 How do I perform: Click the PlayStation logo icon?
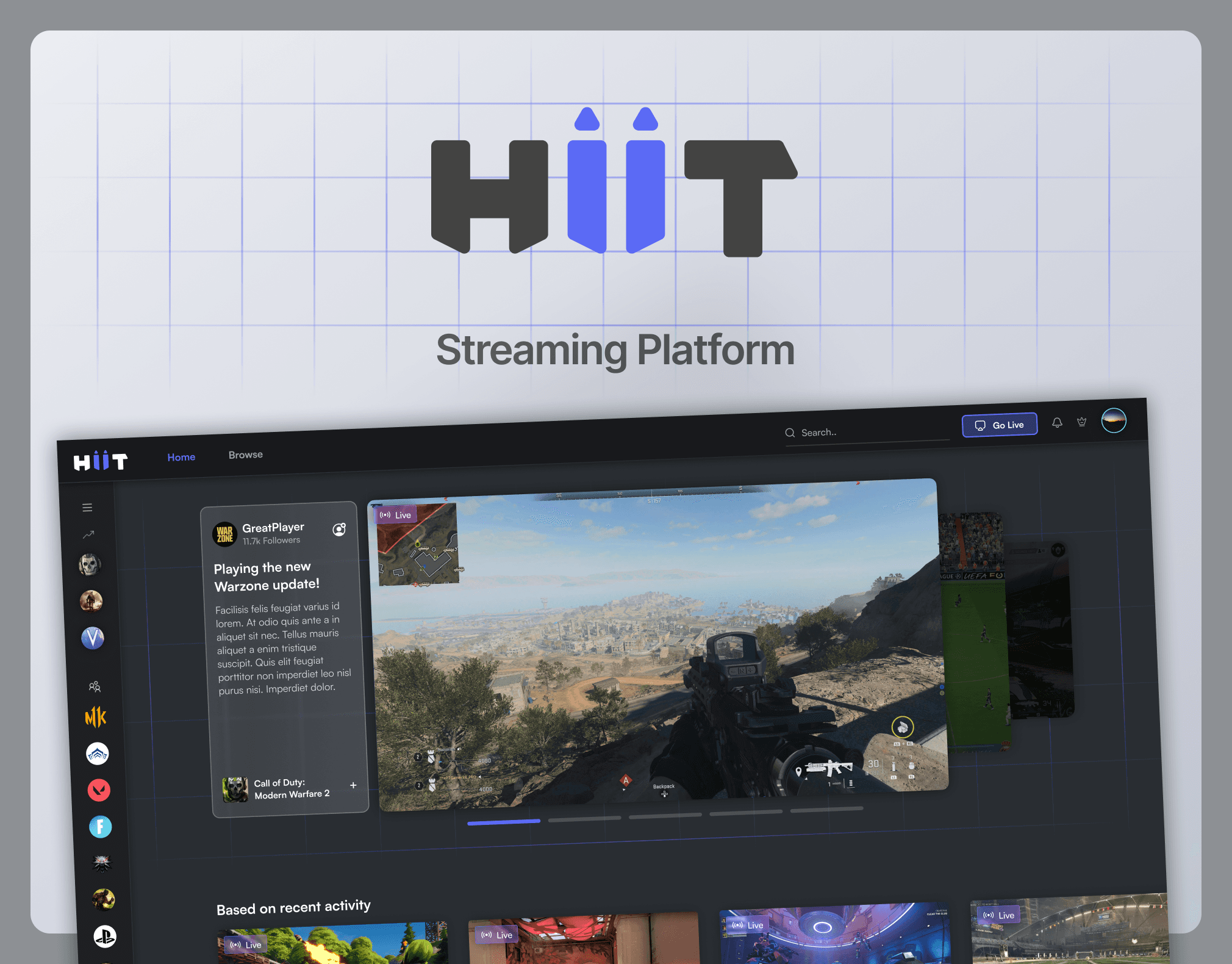click(x=105, y=936)
